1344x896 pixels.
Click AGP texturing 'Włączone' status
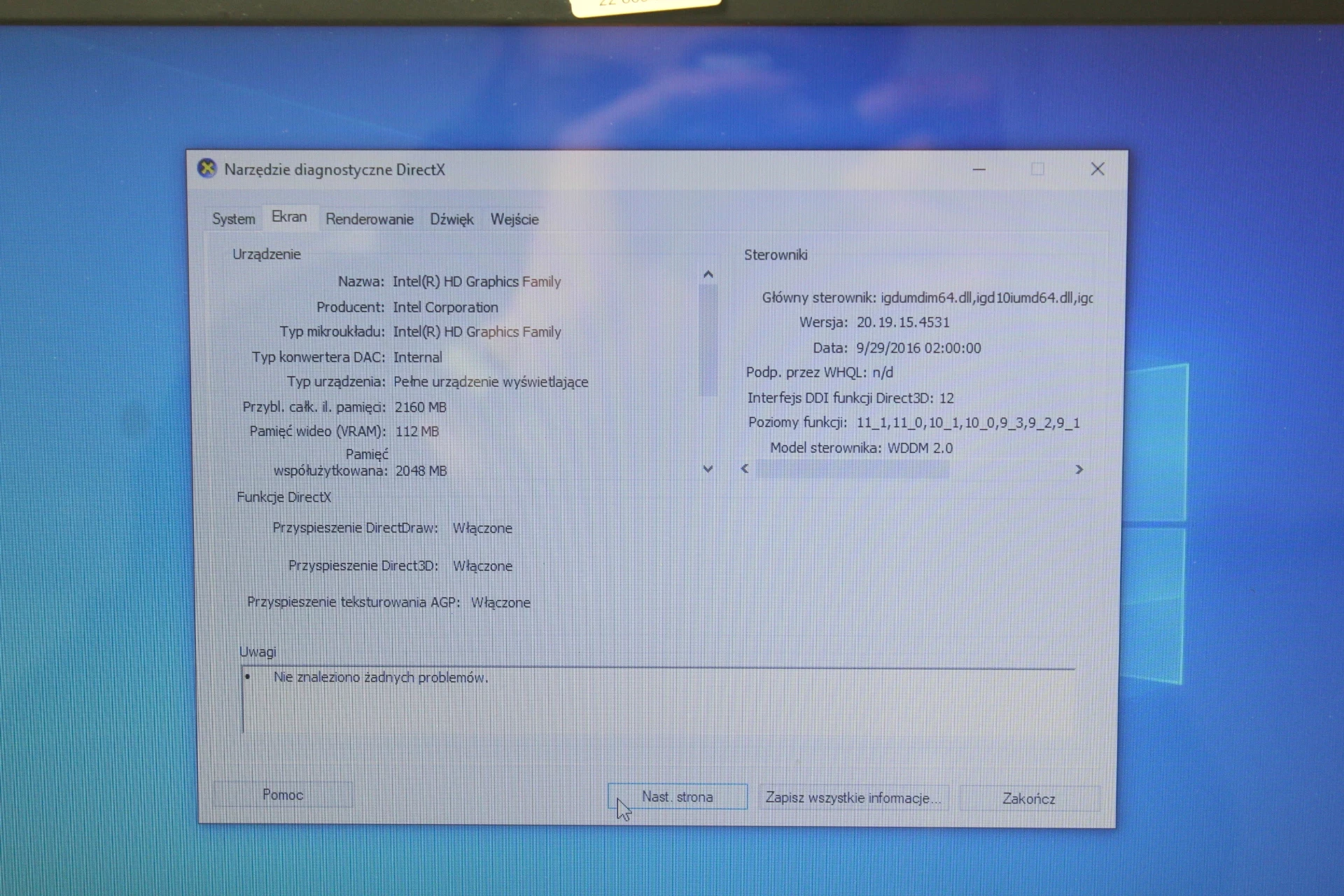coord(500,603)
